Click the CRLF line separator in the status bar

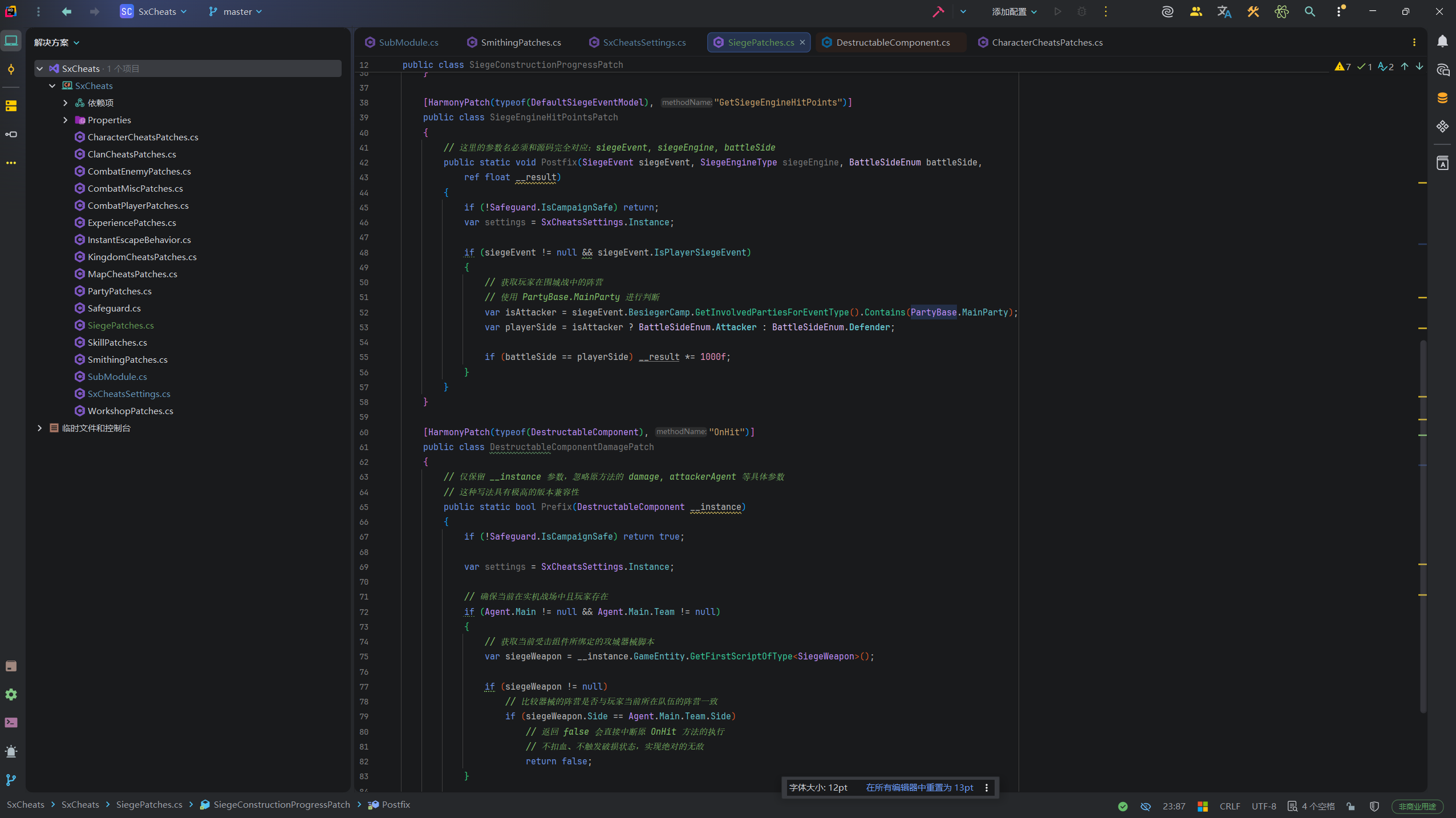pyautogui.click(x=1230, y=806)
